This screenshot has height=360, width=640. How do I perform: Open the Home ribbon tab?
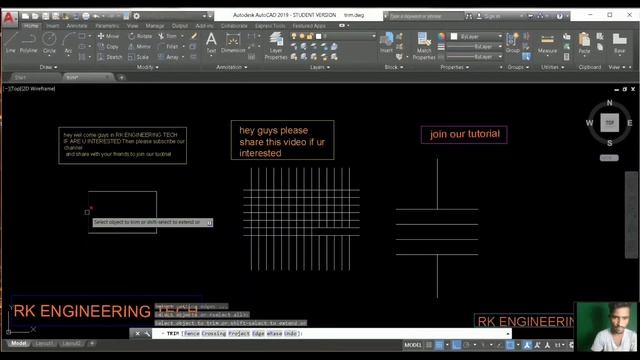pyautogui.click(x=31, y=26)
